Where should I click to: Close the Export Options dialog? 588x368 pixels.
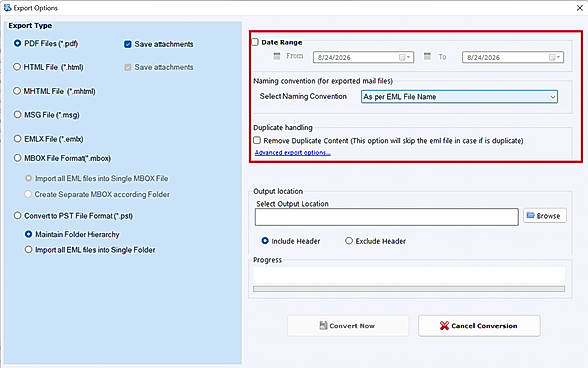tap(579, 8)
